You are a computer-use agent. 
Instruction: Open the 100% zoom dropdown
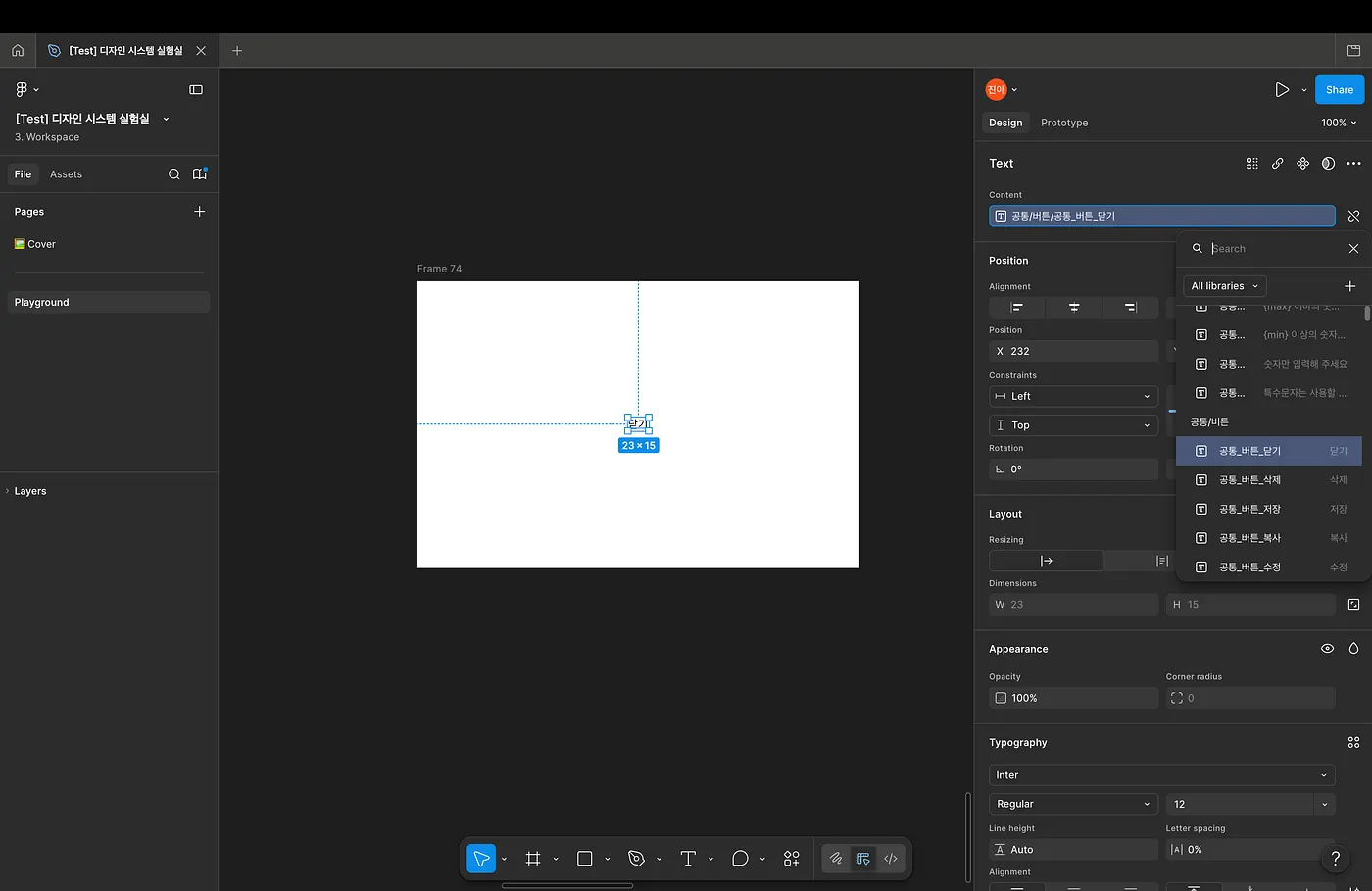tap(1339, 123)
